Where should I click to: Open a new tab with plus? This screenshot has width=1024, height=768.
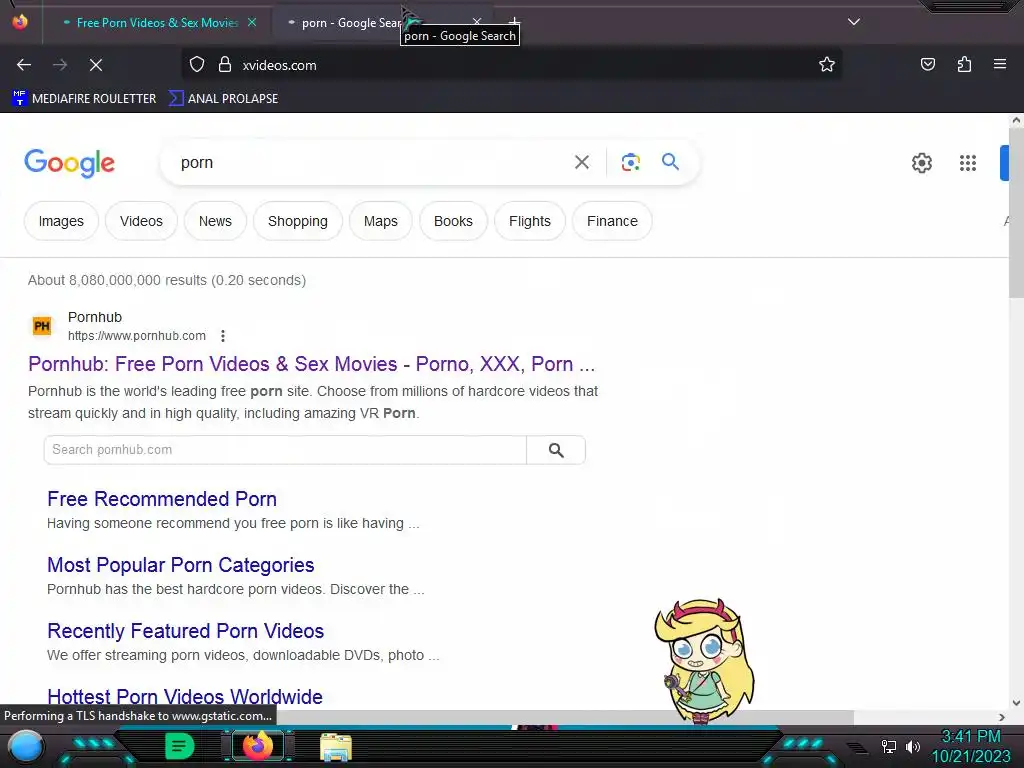pos(514,22)
